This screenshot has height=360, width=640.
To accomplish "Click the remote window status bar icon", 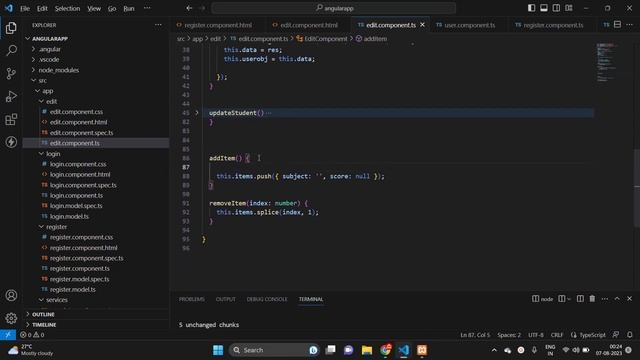I will 8,335.
